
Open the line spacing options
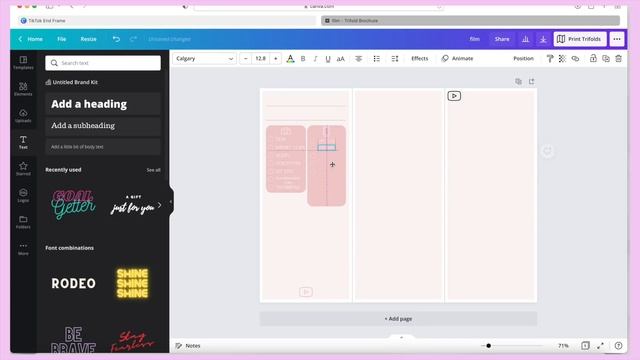click(x=395, y=59)
